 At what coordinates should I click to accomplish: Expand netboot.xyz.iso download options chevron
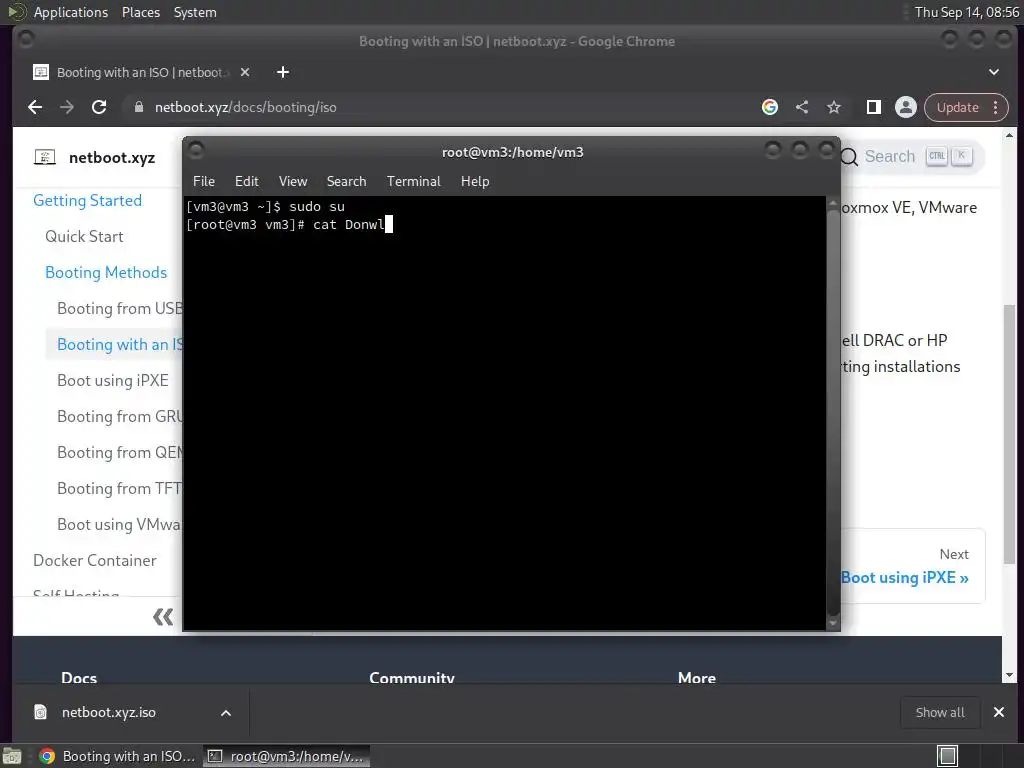[225, 713]
